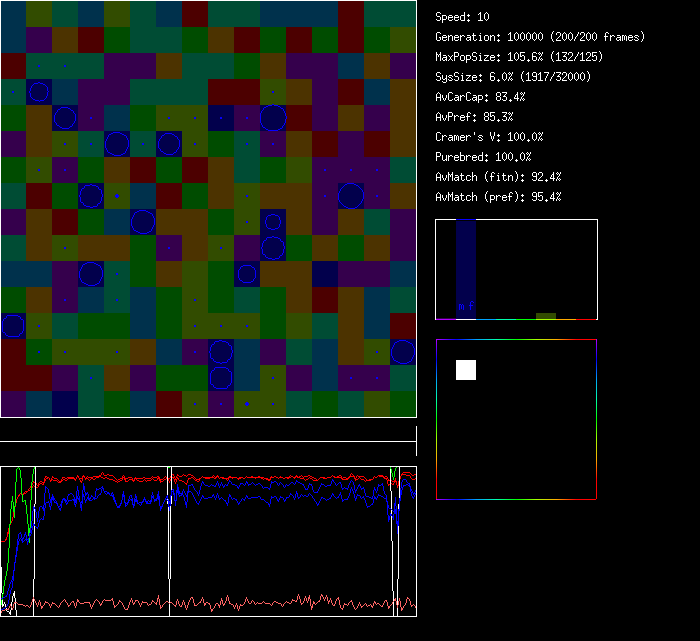Select the Generation counter text
The height and width of the screenshot is (641, 700).
[x=540, y=37]
